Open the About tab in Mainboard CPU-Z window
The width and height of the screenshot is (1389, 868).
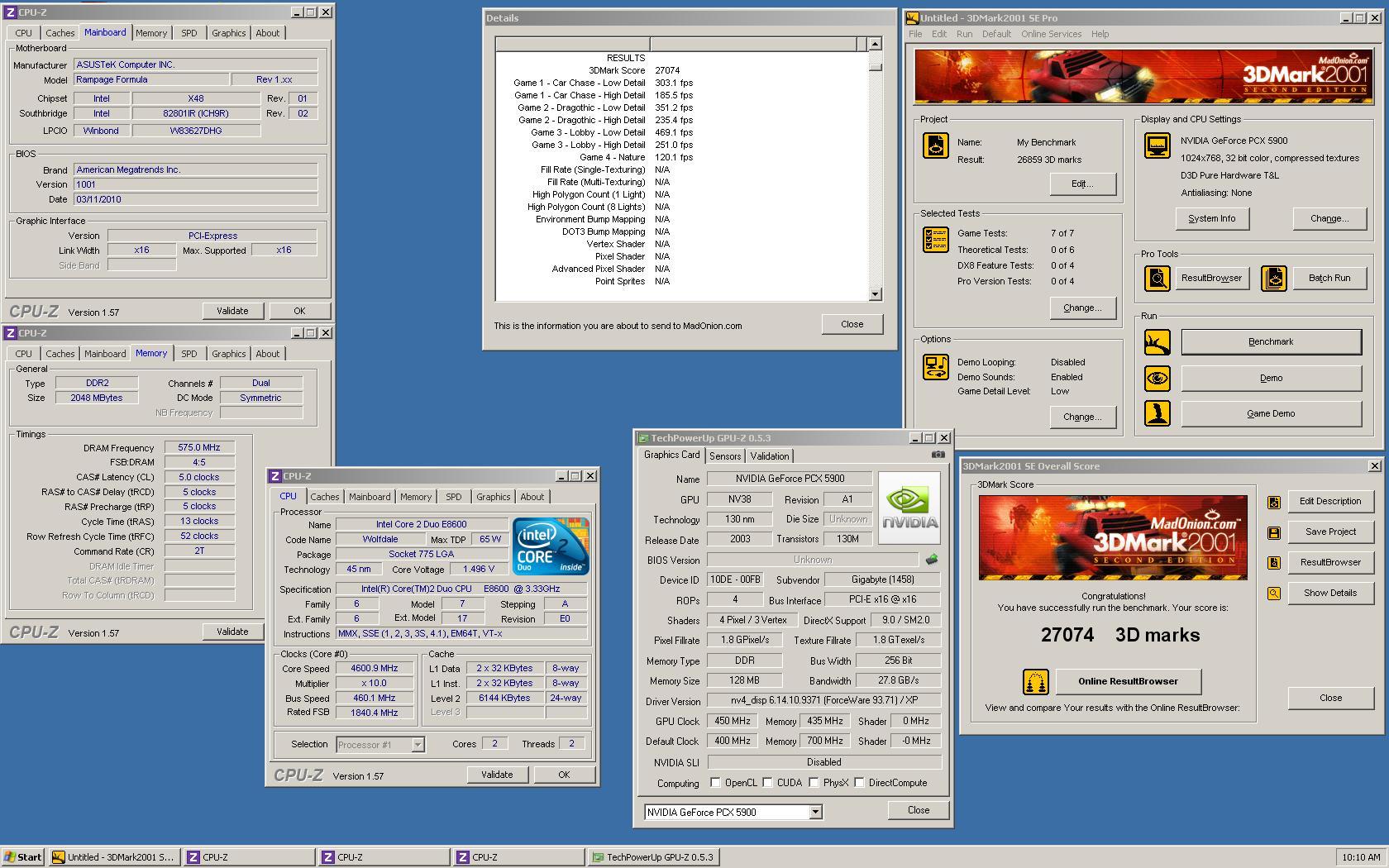click(x=267, y=33)
